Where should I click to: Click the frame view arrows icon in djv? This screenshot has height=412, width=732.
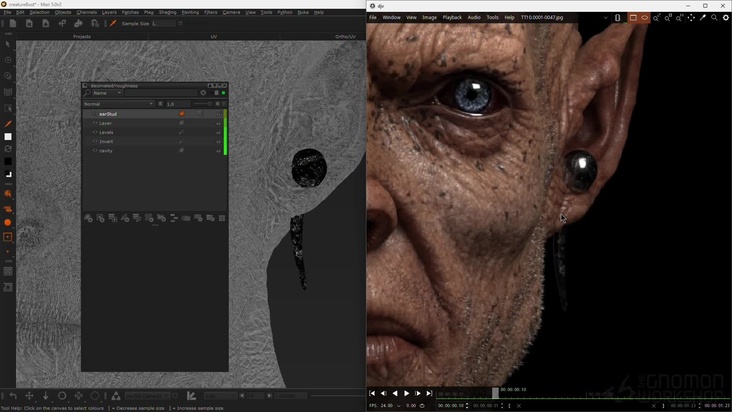[x=691, y=18]
